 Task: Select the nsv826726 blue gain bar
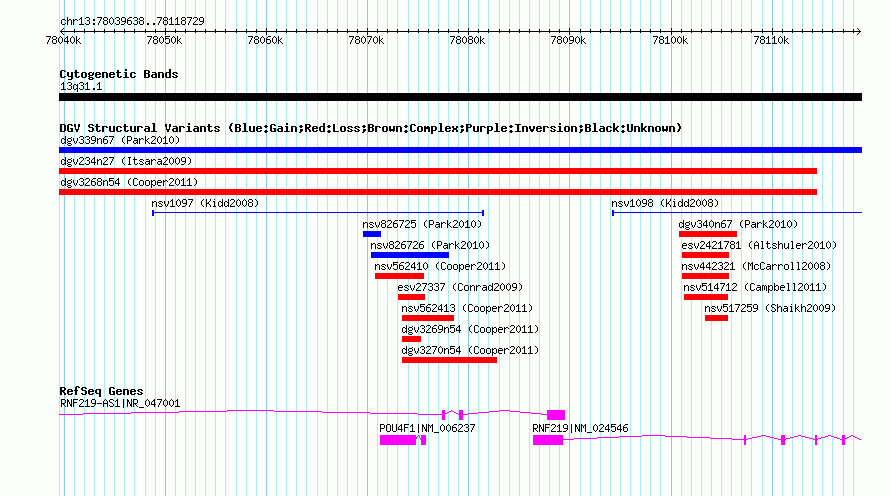tap(409, 255)
